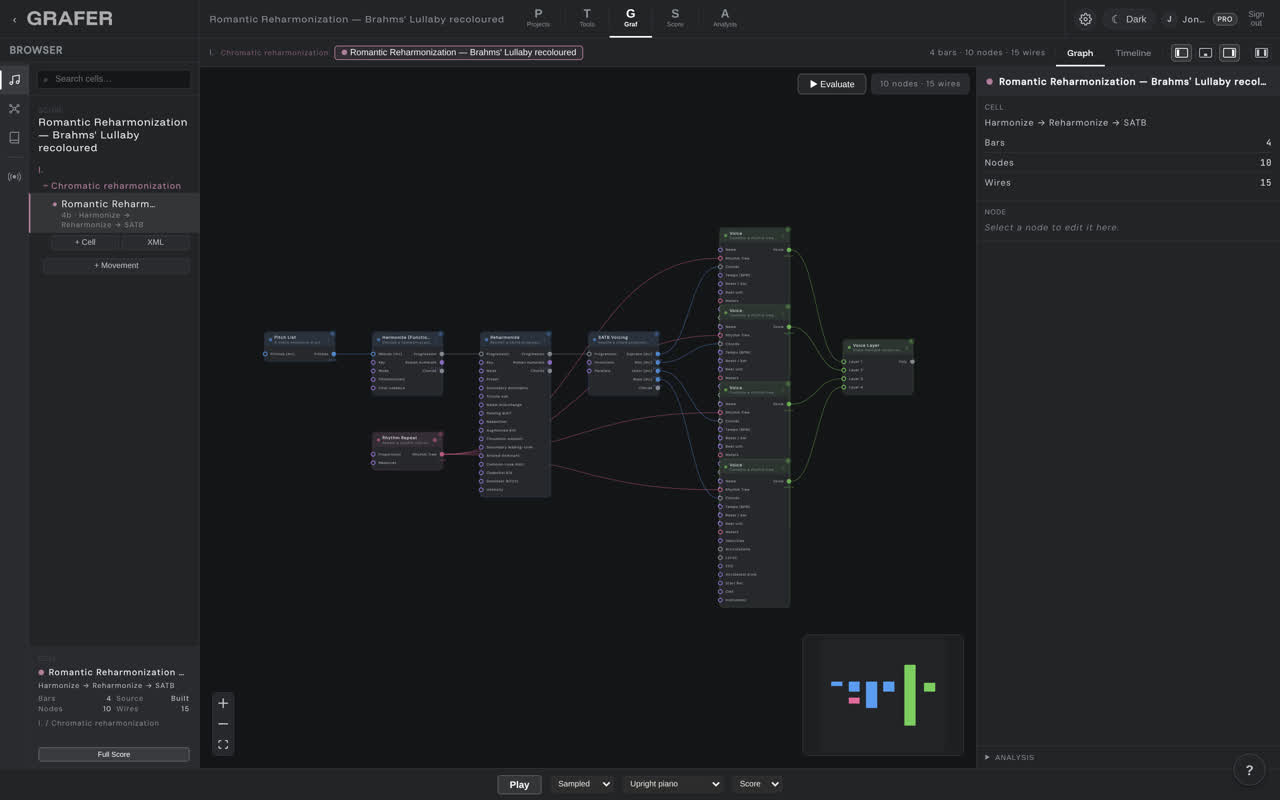Screen dimensions: 1280x800
Task: Open the node graph icon in Browser sidebar
Action: pos(14,108)
